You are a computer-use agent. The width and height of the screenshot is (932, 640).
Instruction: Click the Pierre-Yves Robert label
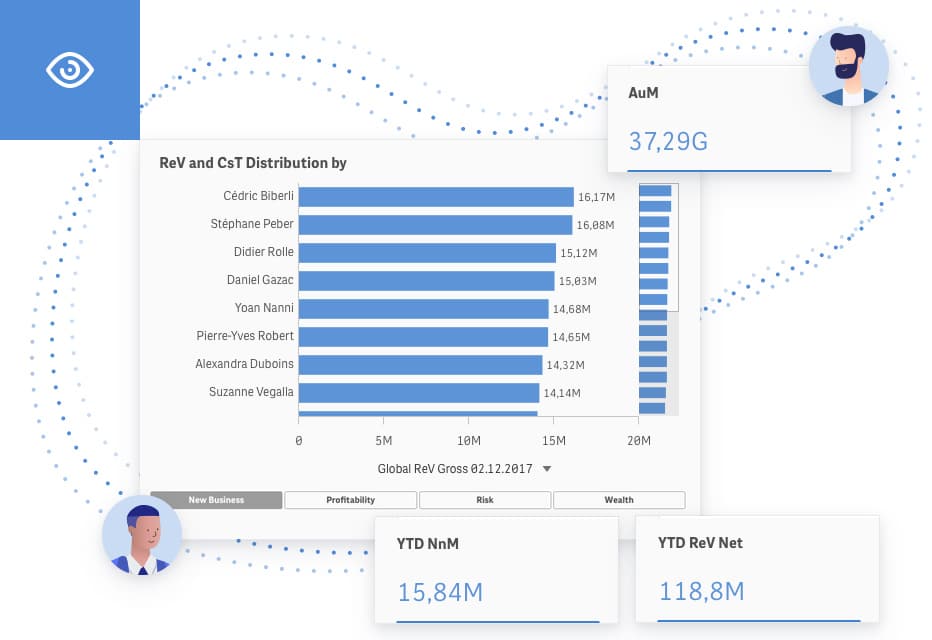pos(247,336)
